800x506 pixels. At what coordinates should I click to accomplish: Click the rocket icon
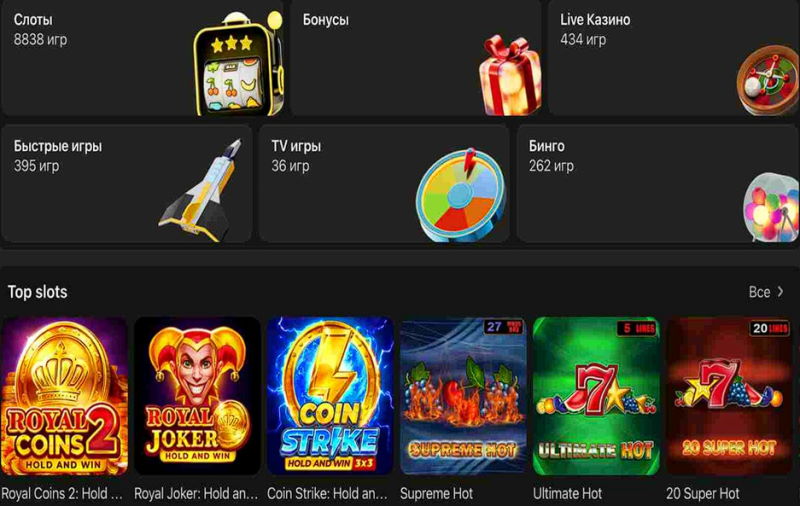tap(202, 190)
